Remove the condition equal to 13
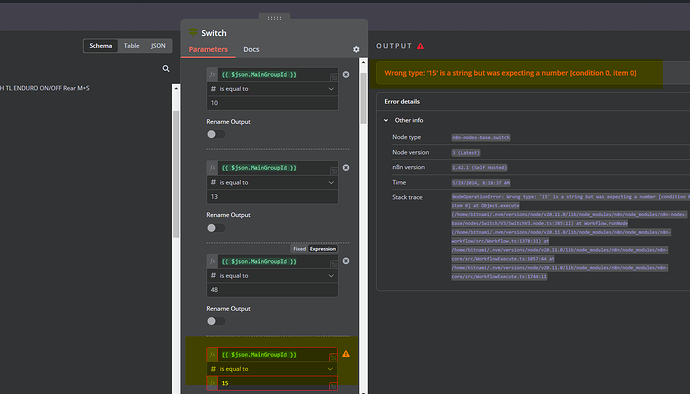 [346, 168]
